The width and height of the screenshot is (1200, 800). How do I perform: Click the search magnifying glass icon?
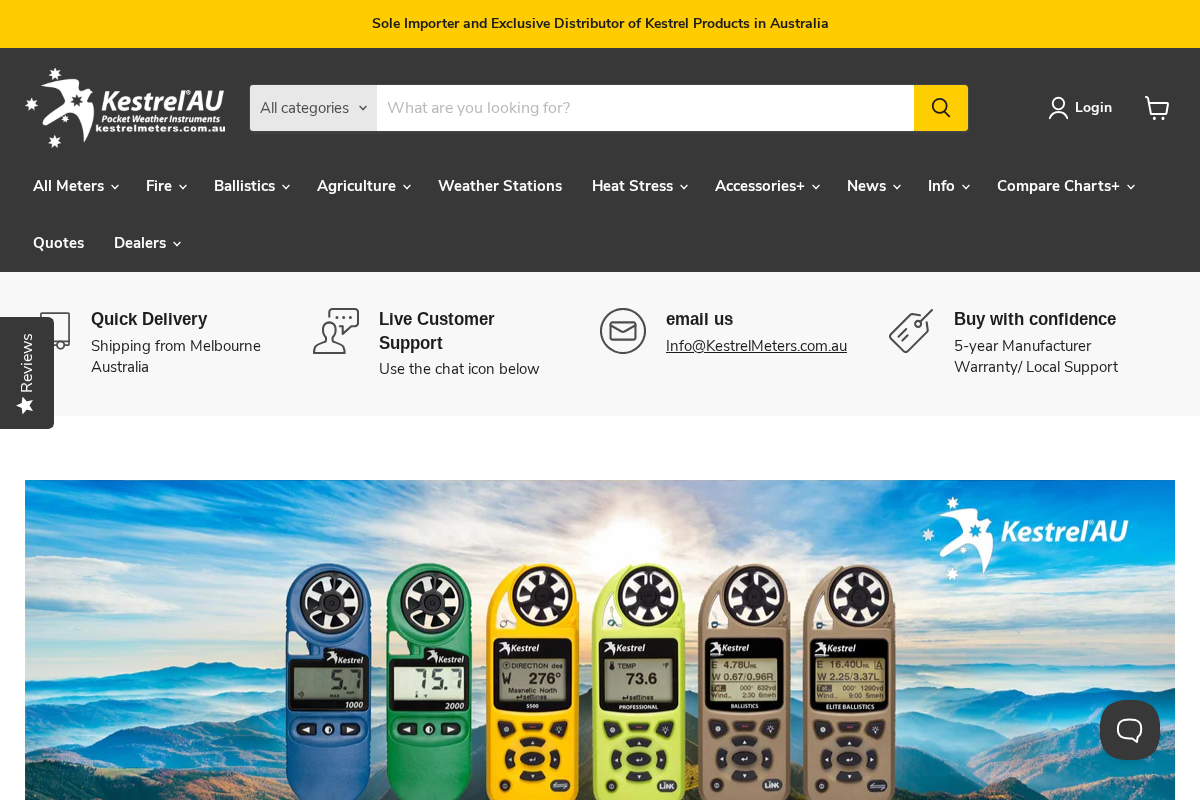(940, 107)
